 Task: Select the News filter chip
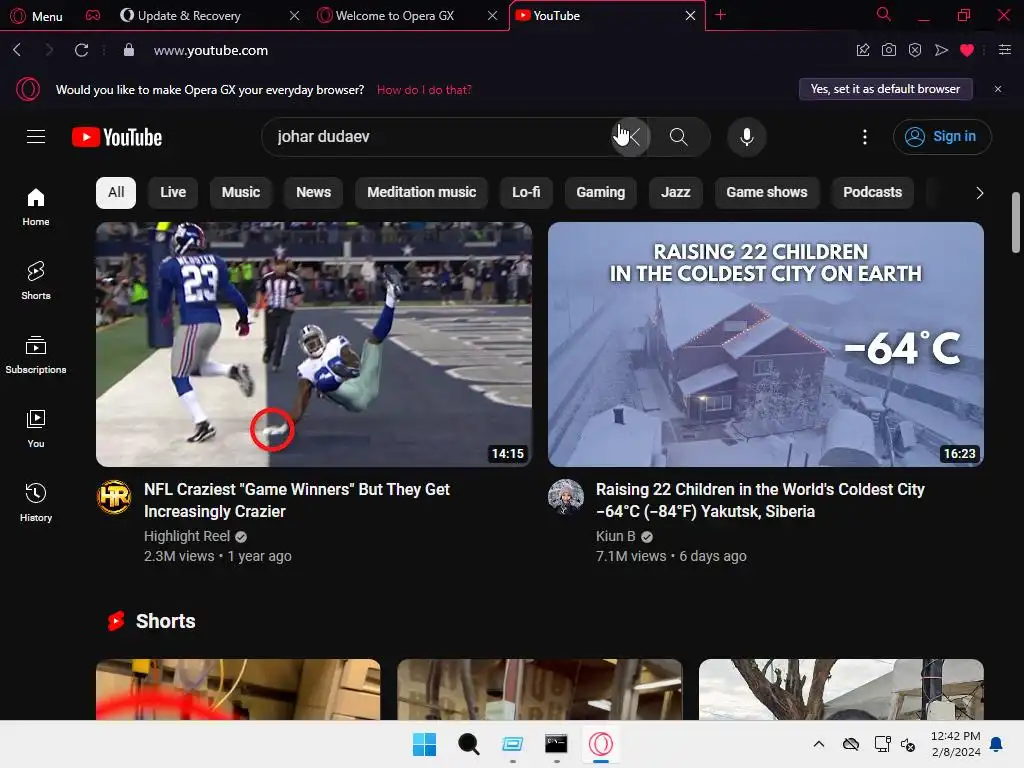[x=313, y=193]
